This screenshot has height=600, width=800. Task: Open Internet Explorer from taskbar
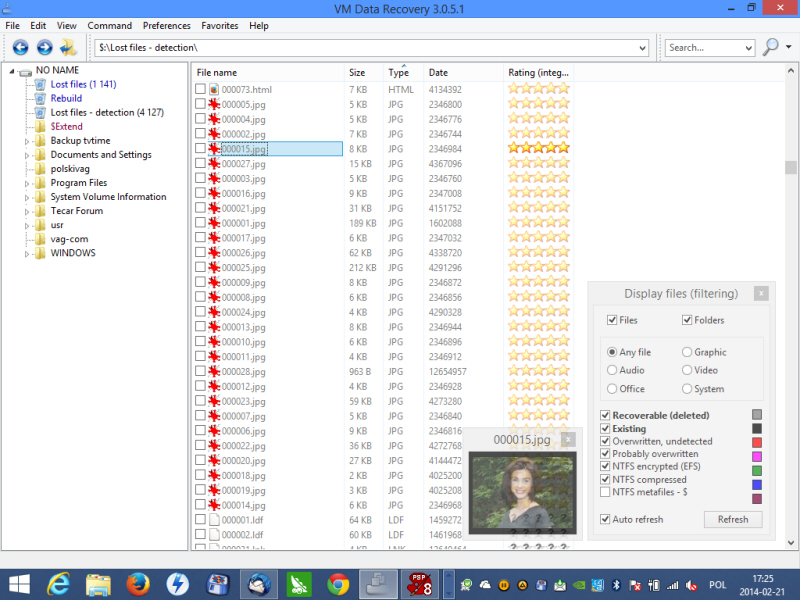point(58,584)
